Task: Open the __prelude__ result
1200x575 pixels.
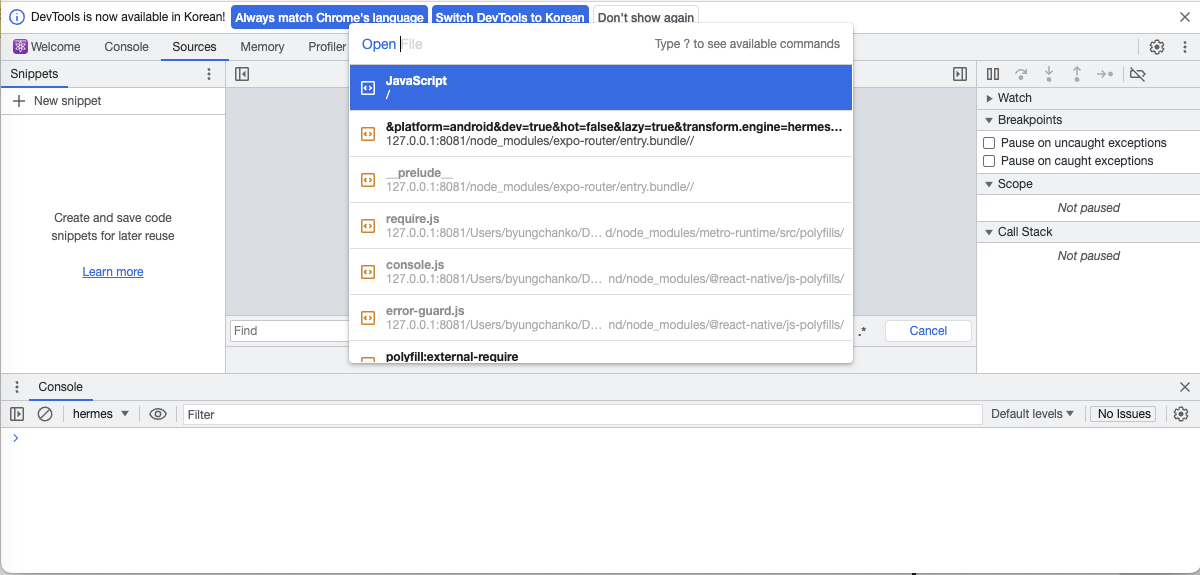Action: pos(601,180)
